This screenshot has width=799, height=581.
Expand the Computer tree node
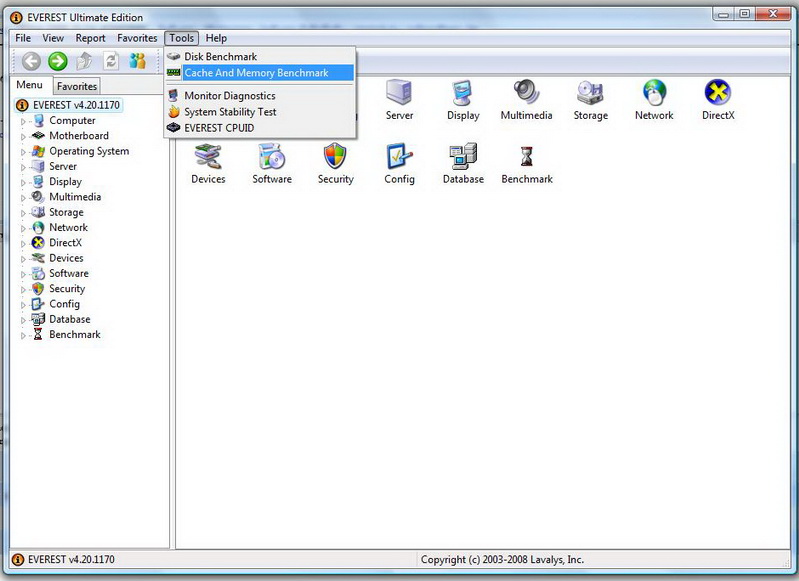[x=23, y=121]
